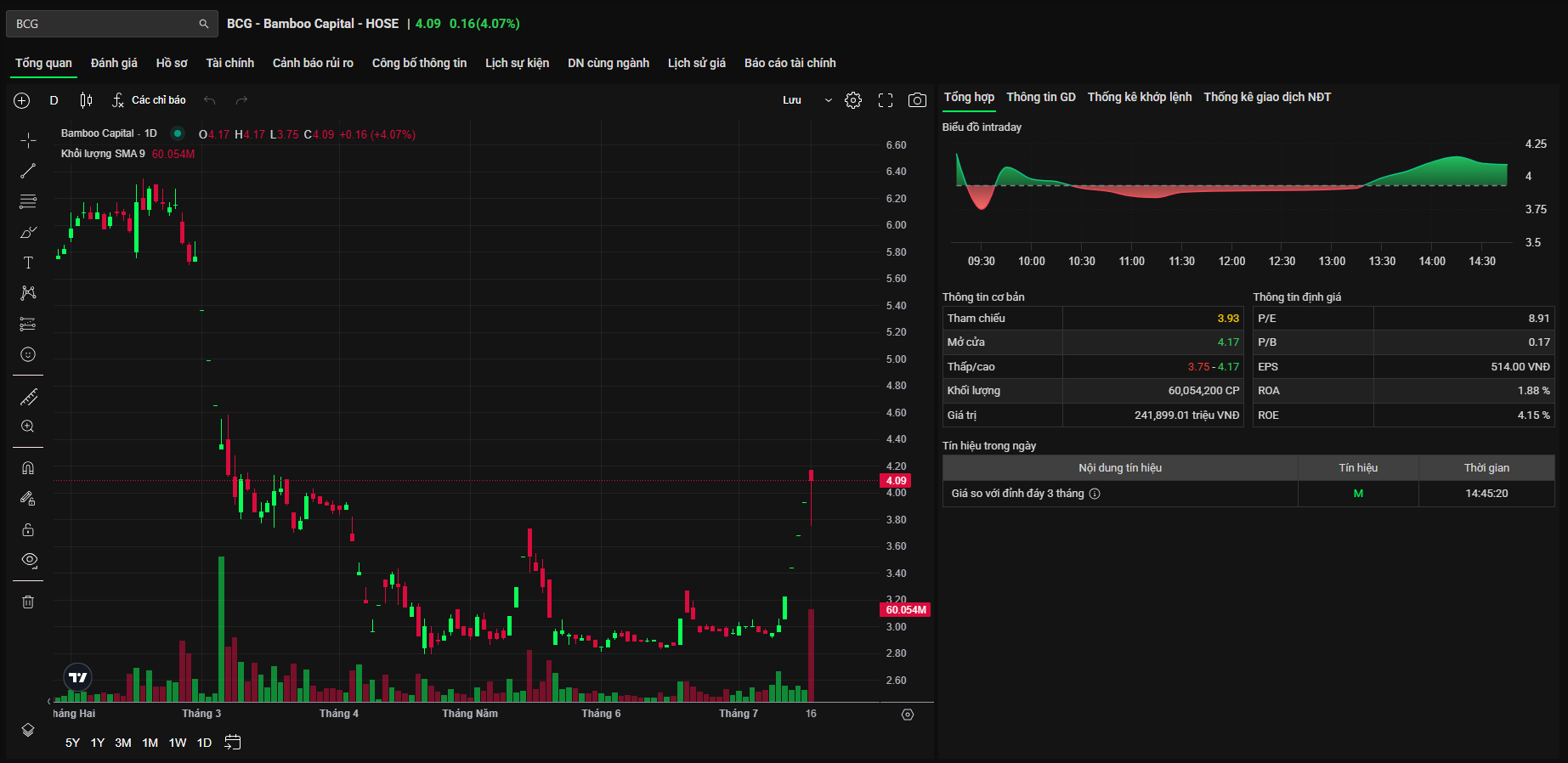Open Lịch sử giá tab

697,63
